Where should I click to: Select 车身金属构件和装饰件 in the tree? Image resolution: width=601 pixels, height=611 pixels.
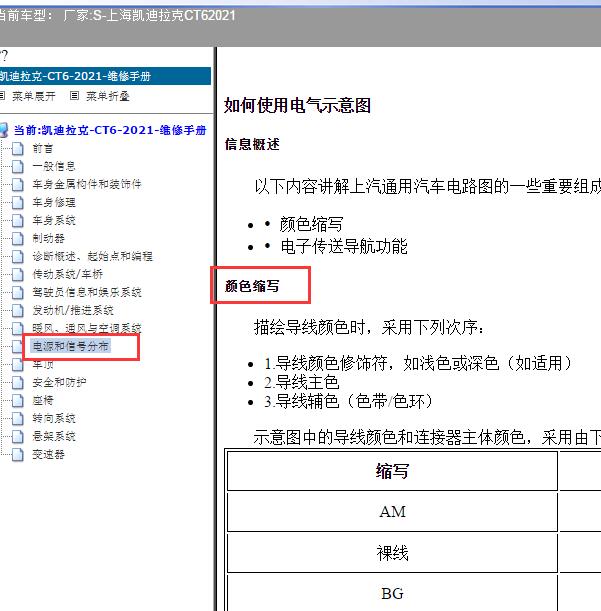coord(87,184)
